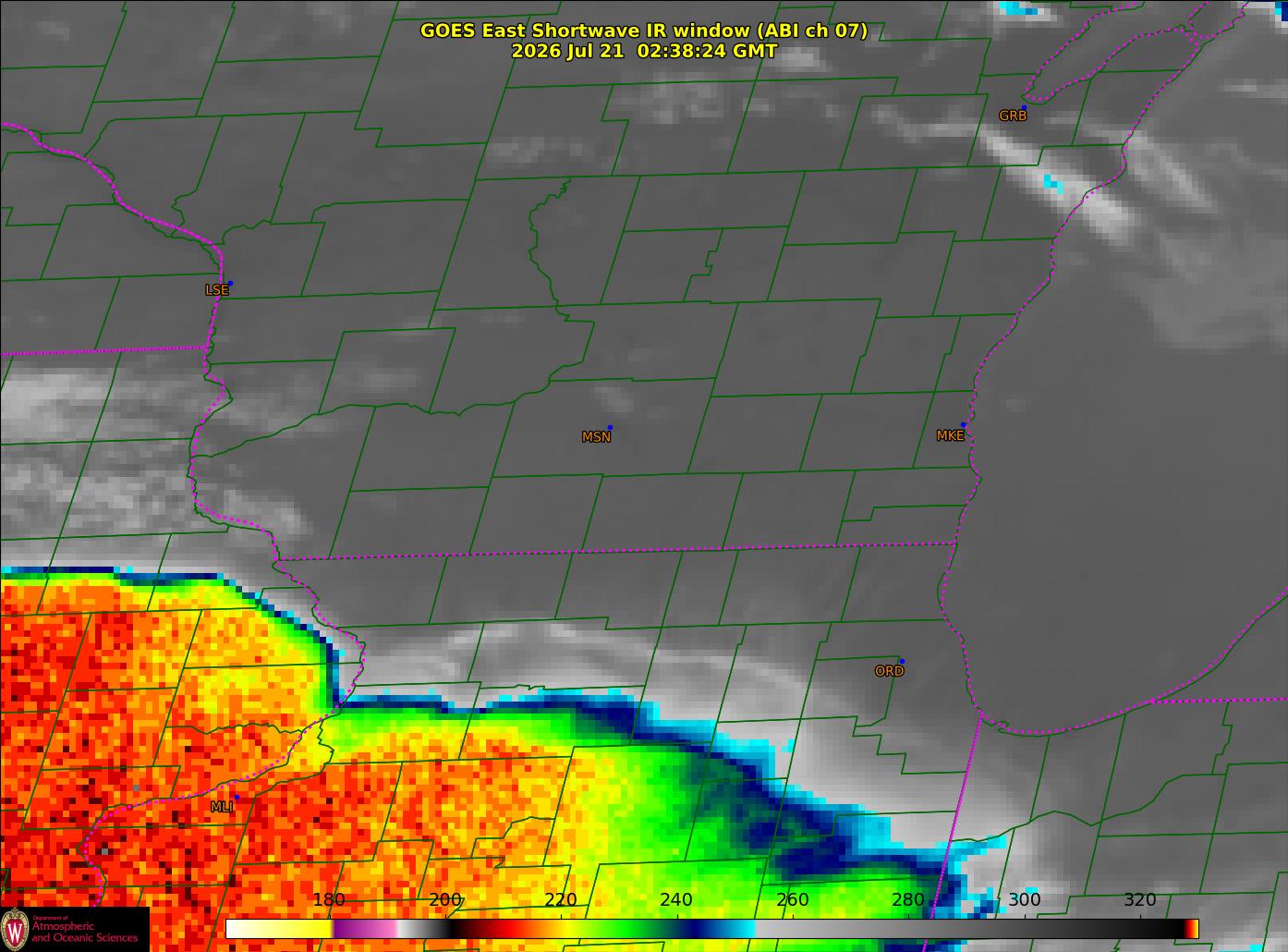Click the Atmospheric and Oceanic Sciences text
Viewport: 1288px width, 952px height.
(x=84, y=932)
